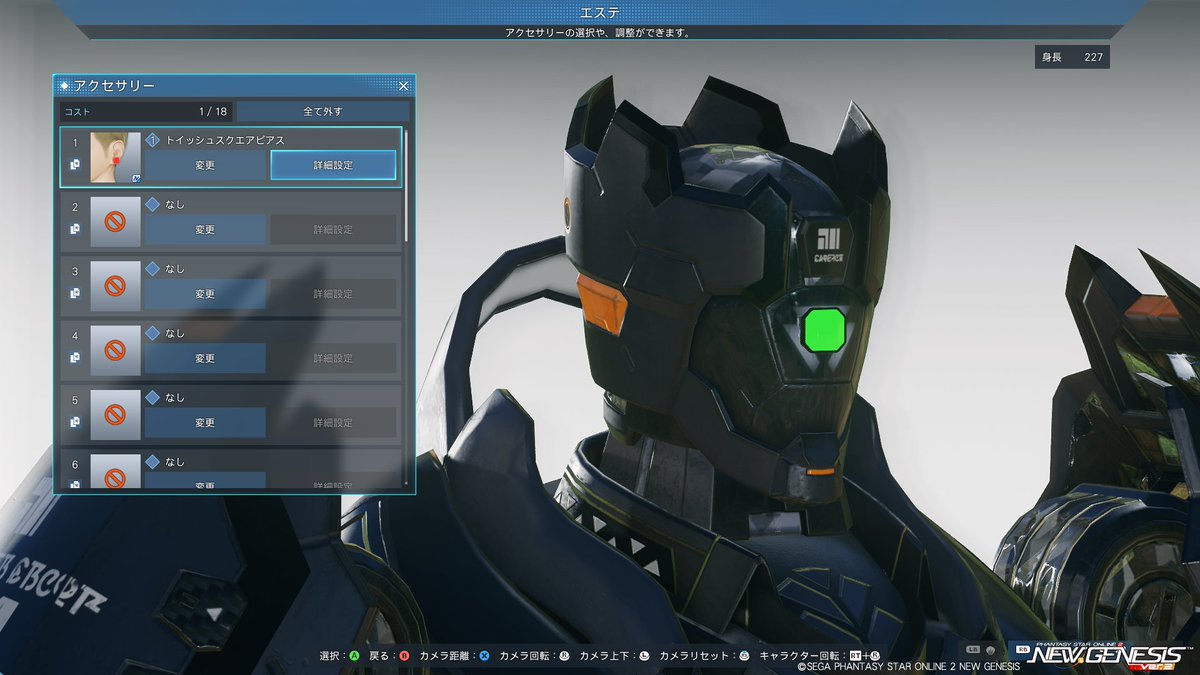1200x675 pixels.
Task: Click the accessory name トイッシュスクエアピアス
Action: pyautogui.click(x=225, y=140)
